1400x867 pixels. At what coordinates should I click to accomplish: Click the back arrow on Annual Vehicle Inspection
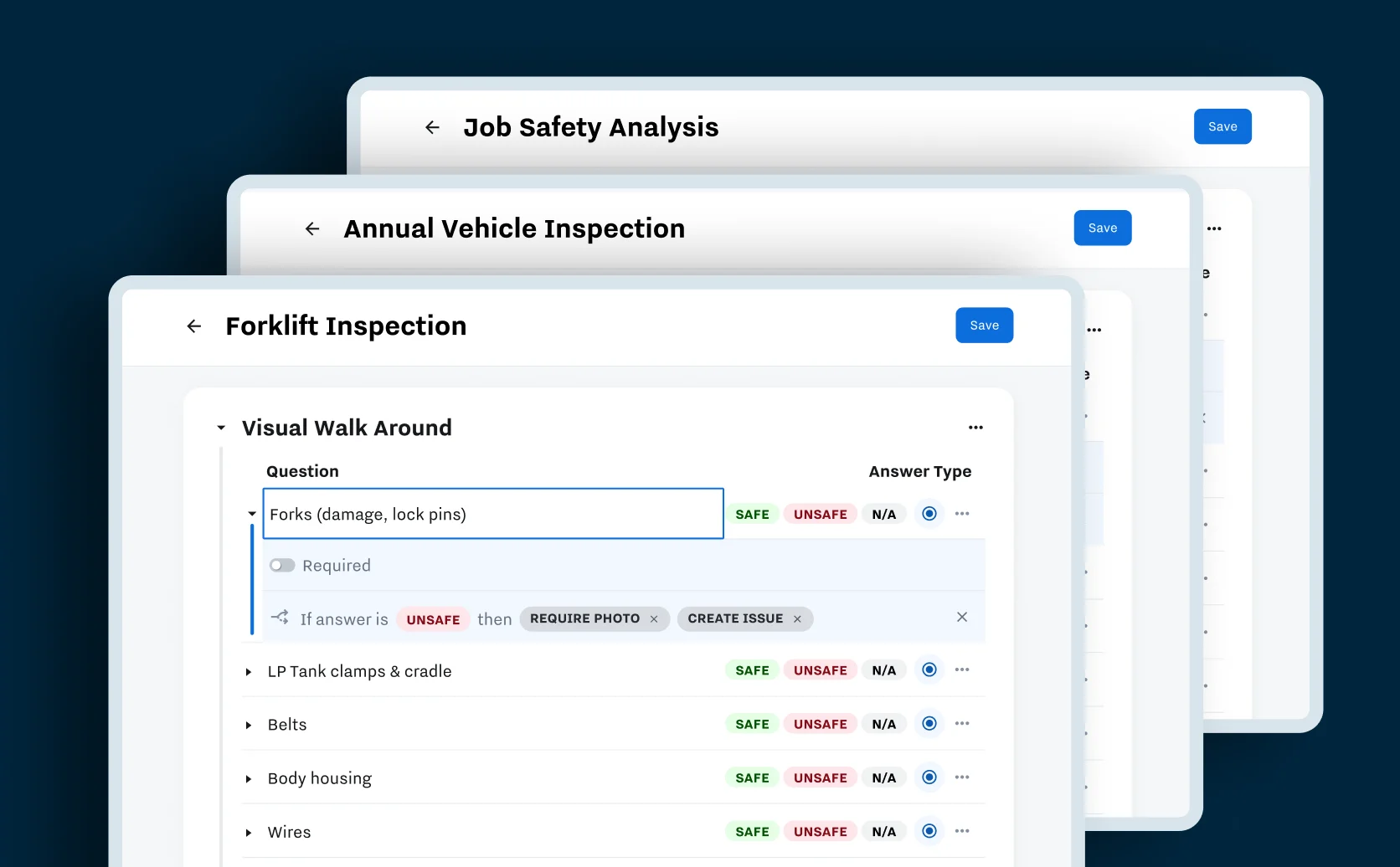click(x=311, y=228)
